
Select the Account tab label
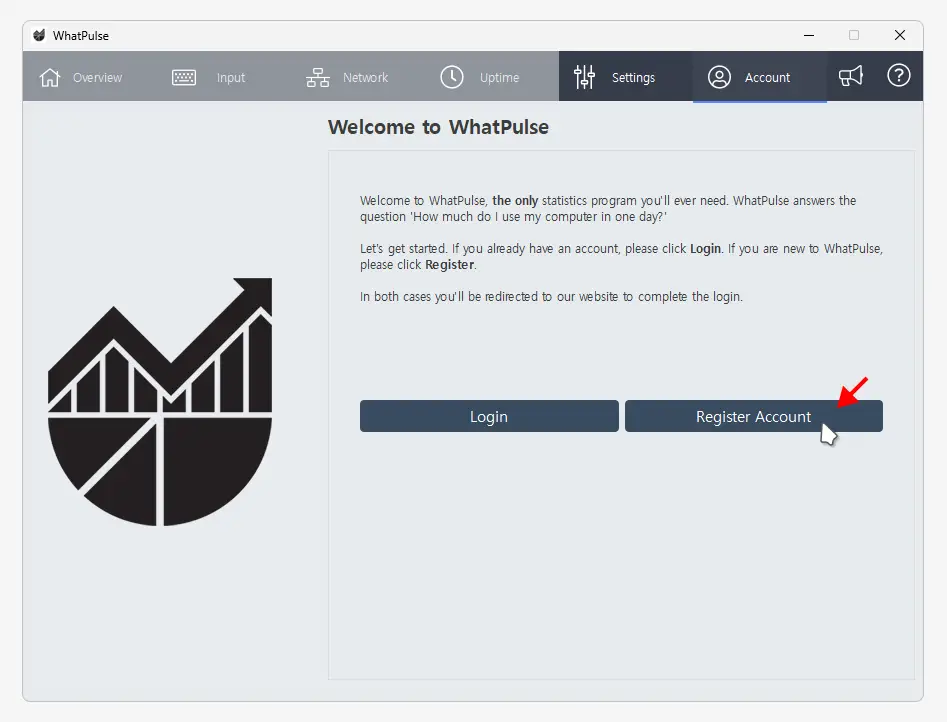pyautogui.click(x=767, y=78)
